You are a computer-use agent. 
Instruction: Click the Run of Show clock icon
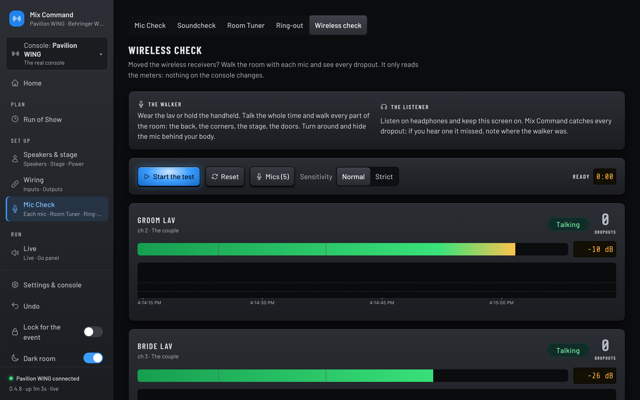coord(15,120)
